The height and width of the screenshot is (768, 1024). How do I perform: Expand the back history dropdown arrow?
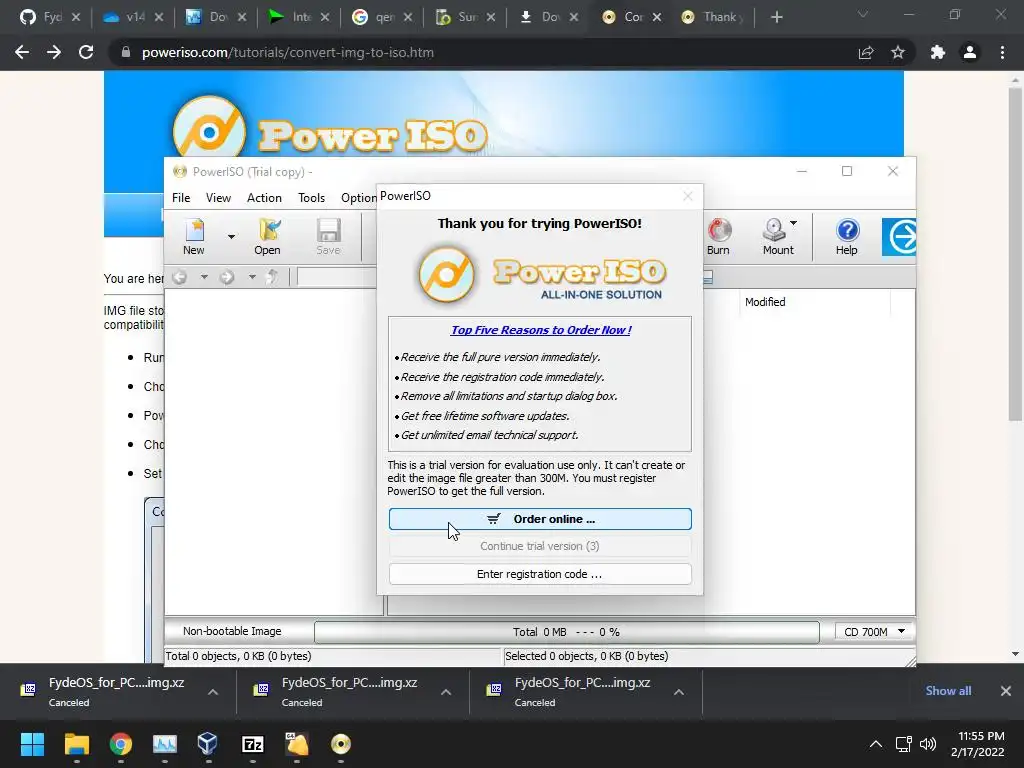[x=204, y=277]
